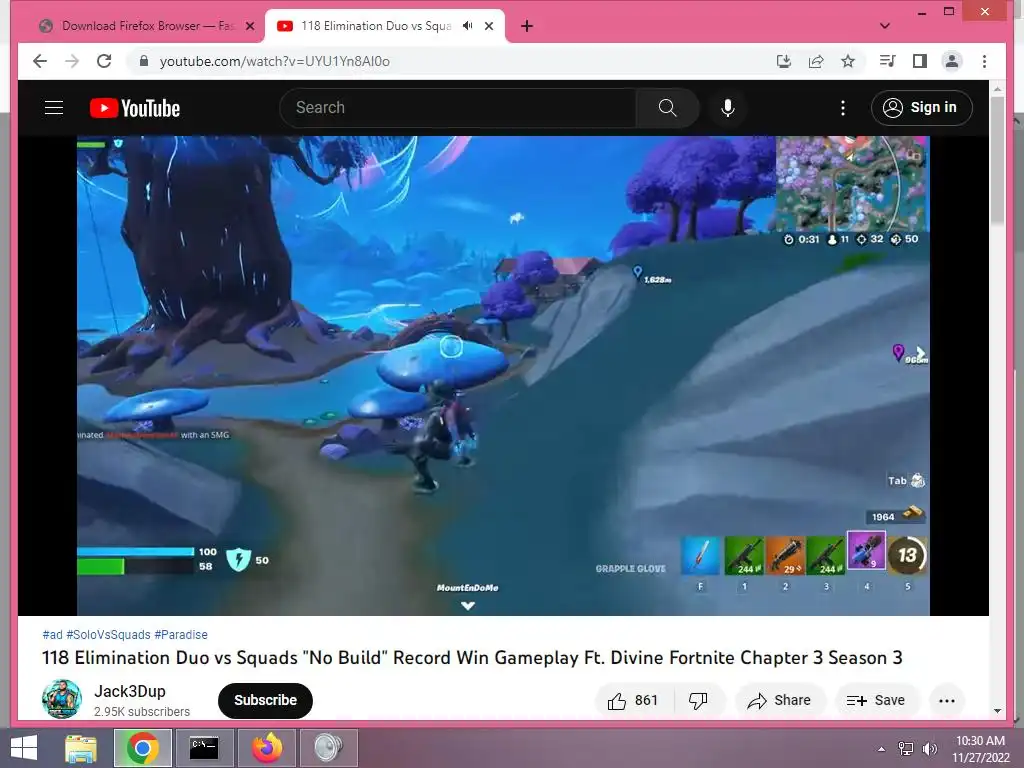Open more actions ellipsis under video

[947, 701]
